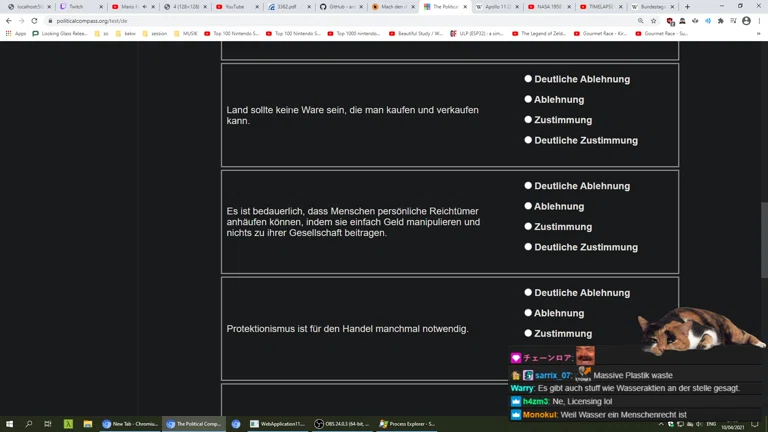Click the ENG language indicator in tray
Image resolution: width=768 pixels, height=432 pixels.
711,424
